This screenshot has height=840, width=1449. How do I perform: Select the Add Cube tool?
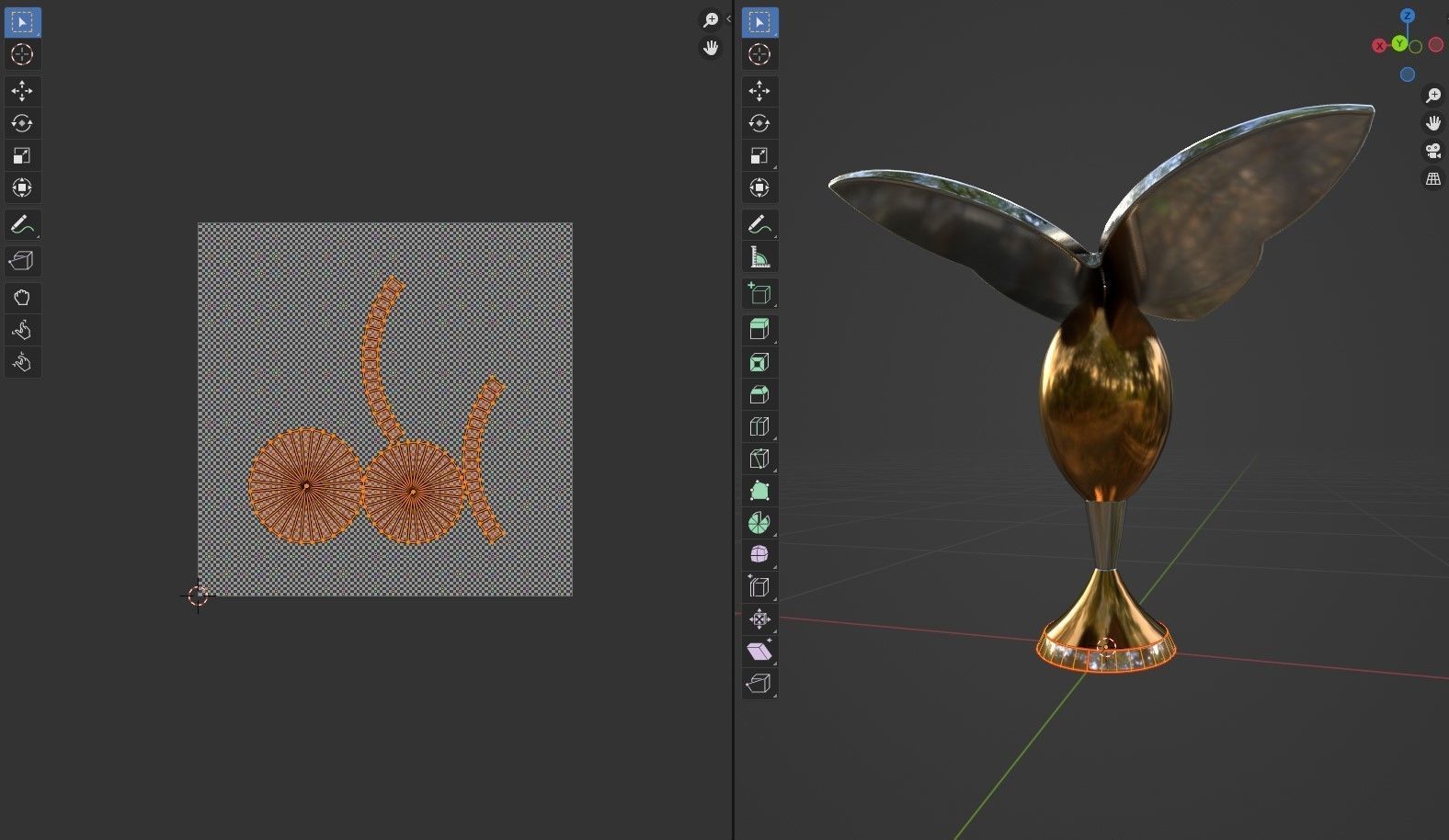point(759,293)
